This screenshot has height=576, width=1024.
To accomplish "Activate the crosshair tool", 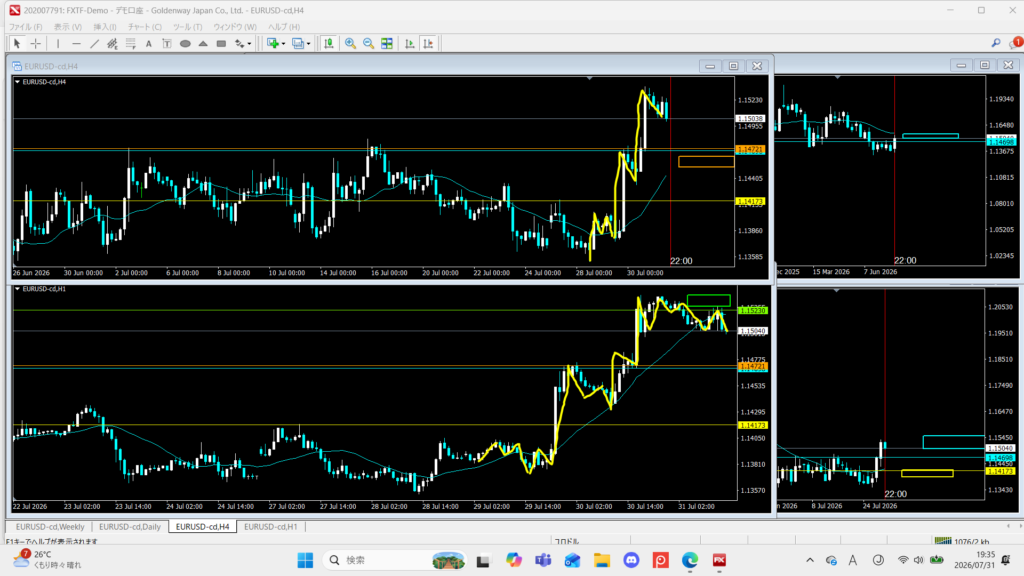I will [x=36, y=44].
